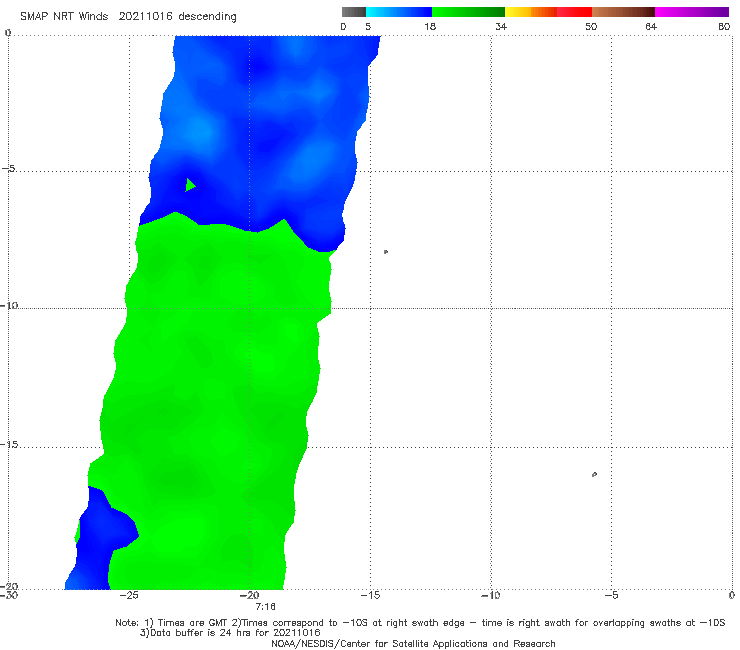
Task: Click the colorbar label '64'
Action: coord(651,26)
